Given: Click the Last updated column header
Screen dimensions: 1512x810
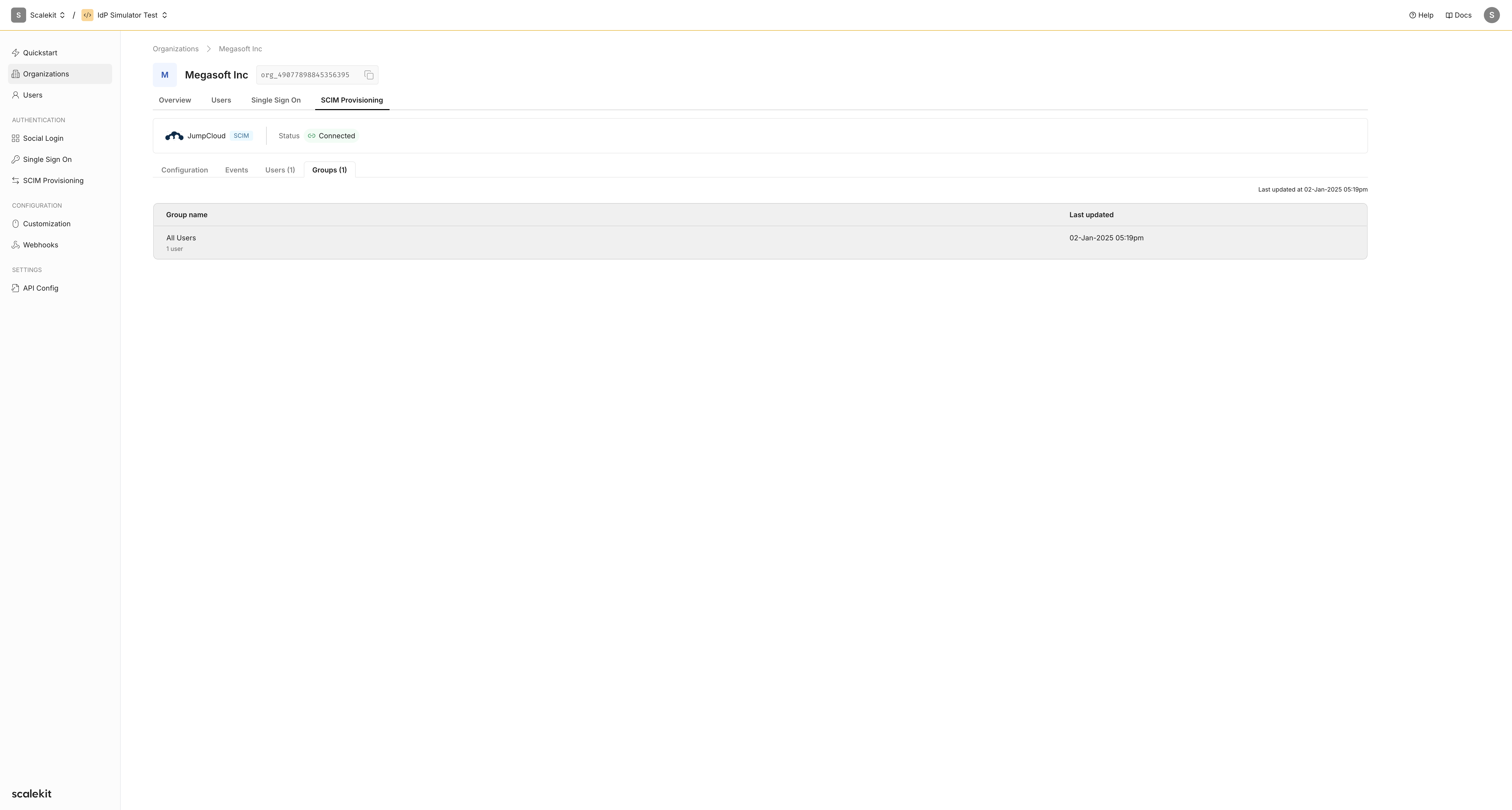Looking at the screenshot, I should coord(1091,215).
